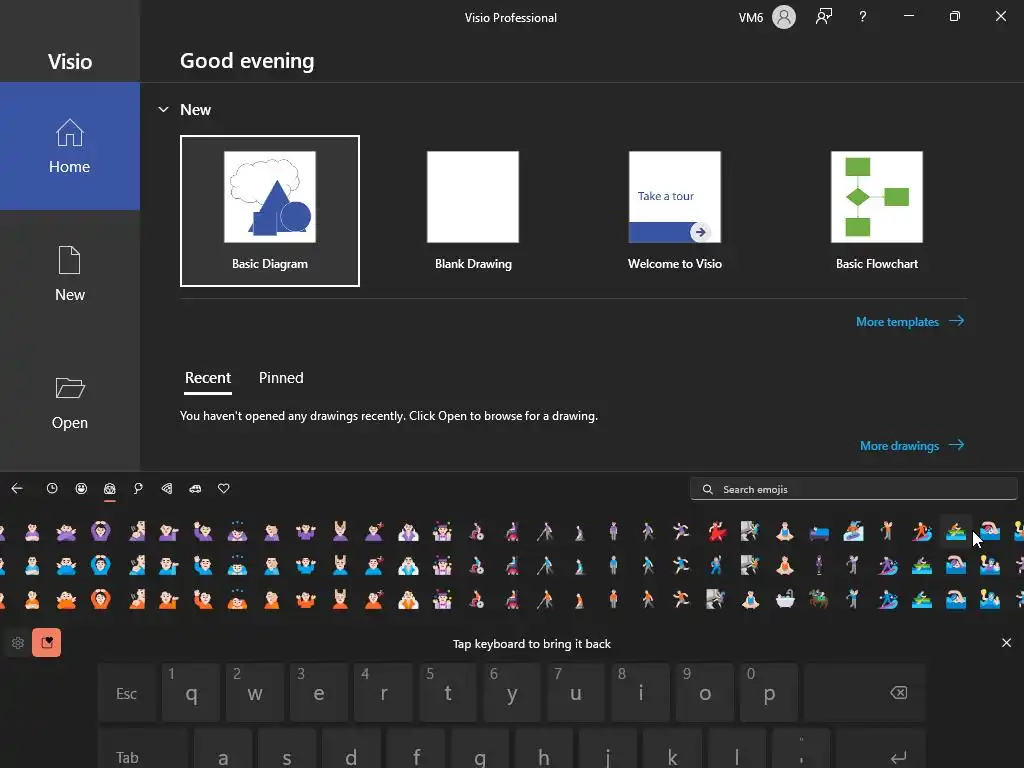This screenshot has height=768, width=1024.
Task: Collapse the New section chevron
Action: (x=163, y=110)
